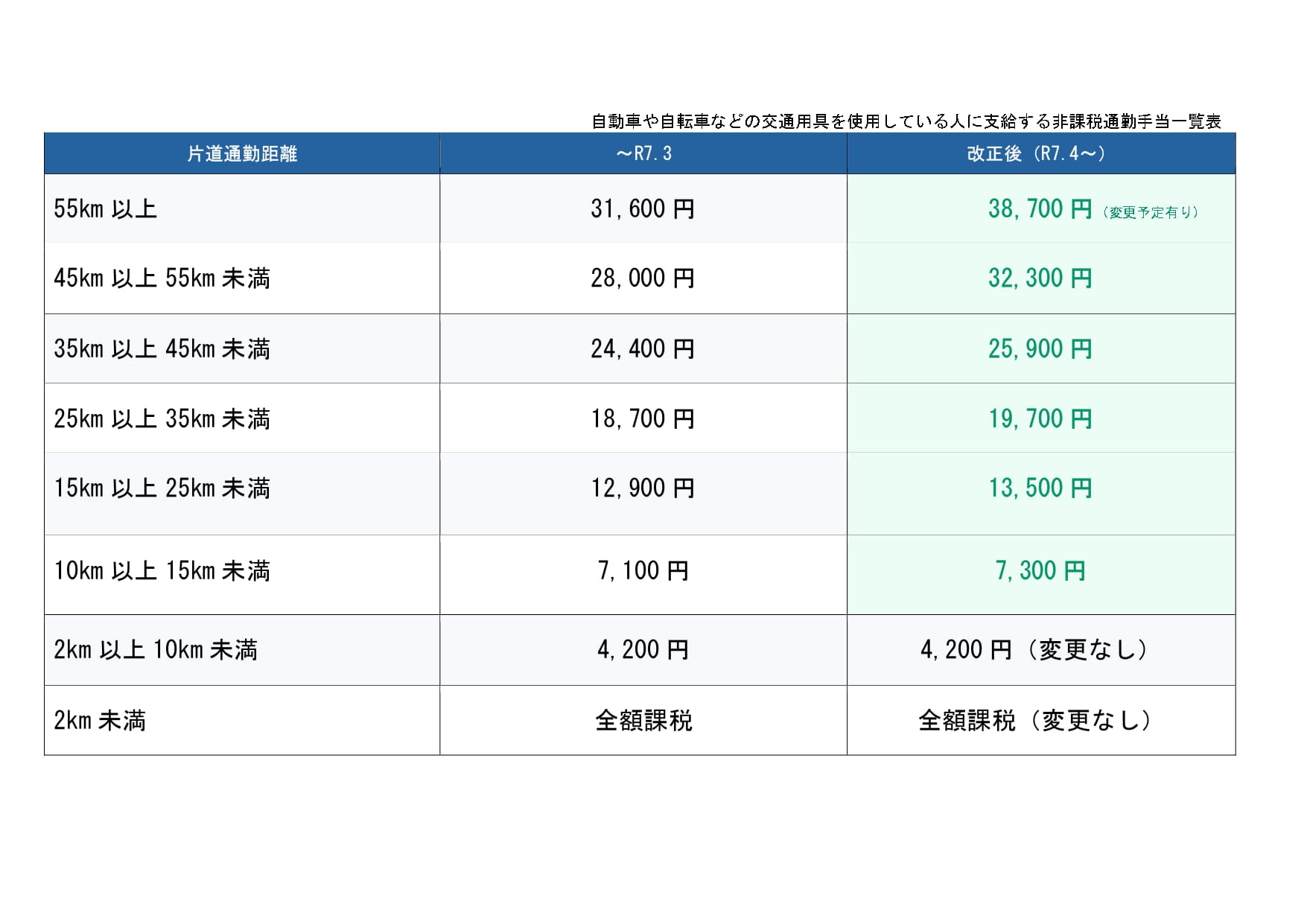Click the green 13,500 円 amount
This screenshot has height=924, width=1307.
point(1040,488)
